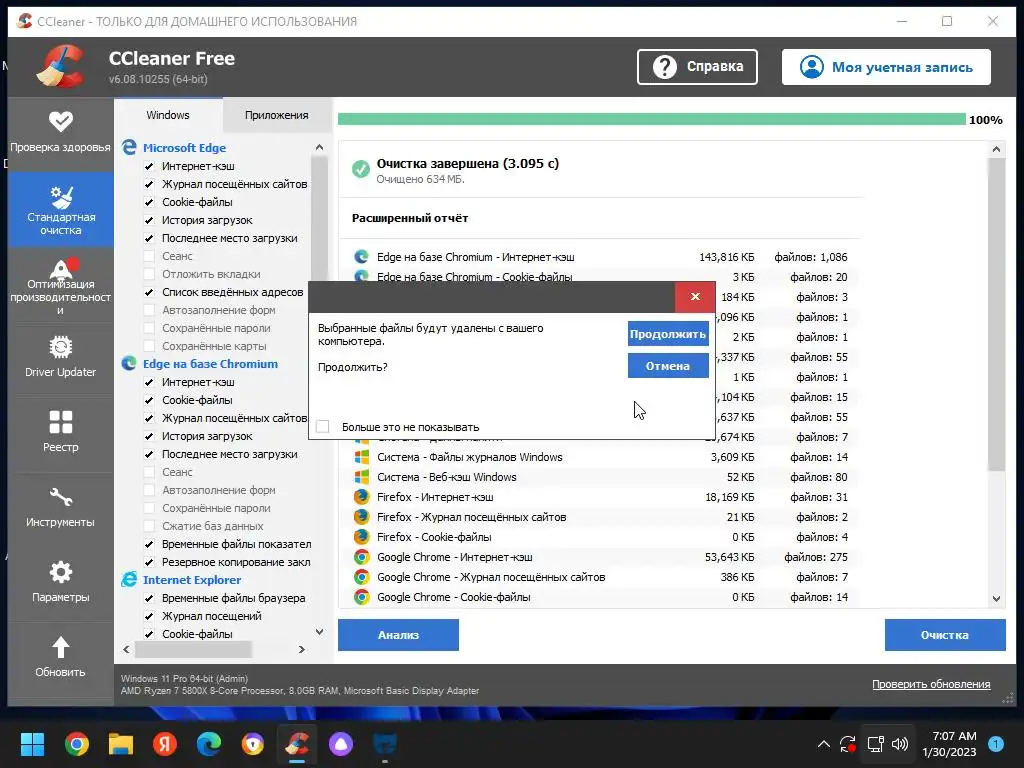Click right arrow of horizontal list scrollbar
The width and height of the screenshot is (1024, 768).
[302, 649]
